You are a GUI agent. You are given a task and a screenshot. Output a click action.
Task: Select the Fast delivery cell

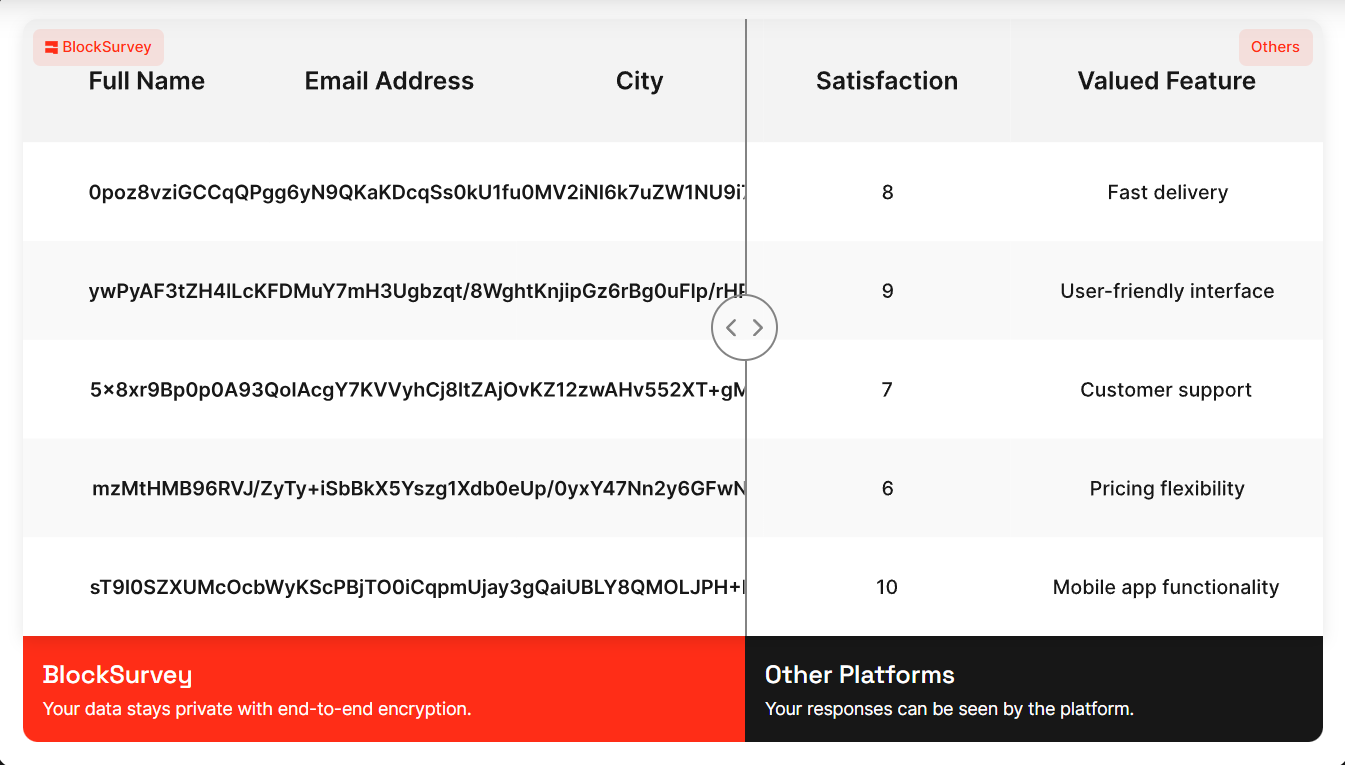coord(1167,192)
